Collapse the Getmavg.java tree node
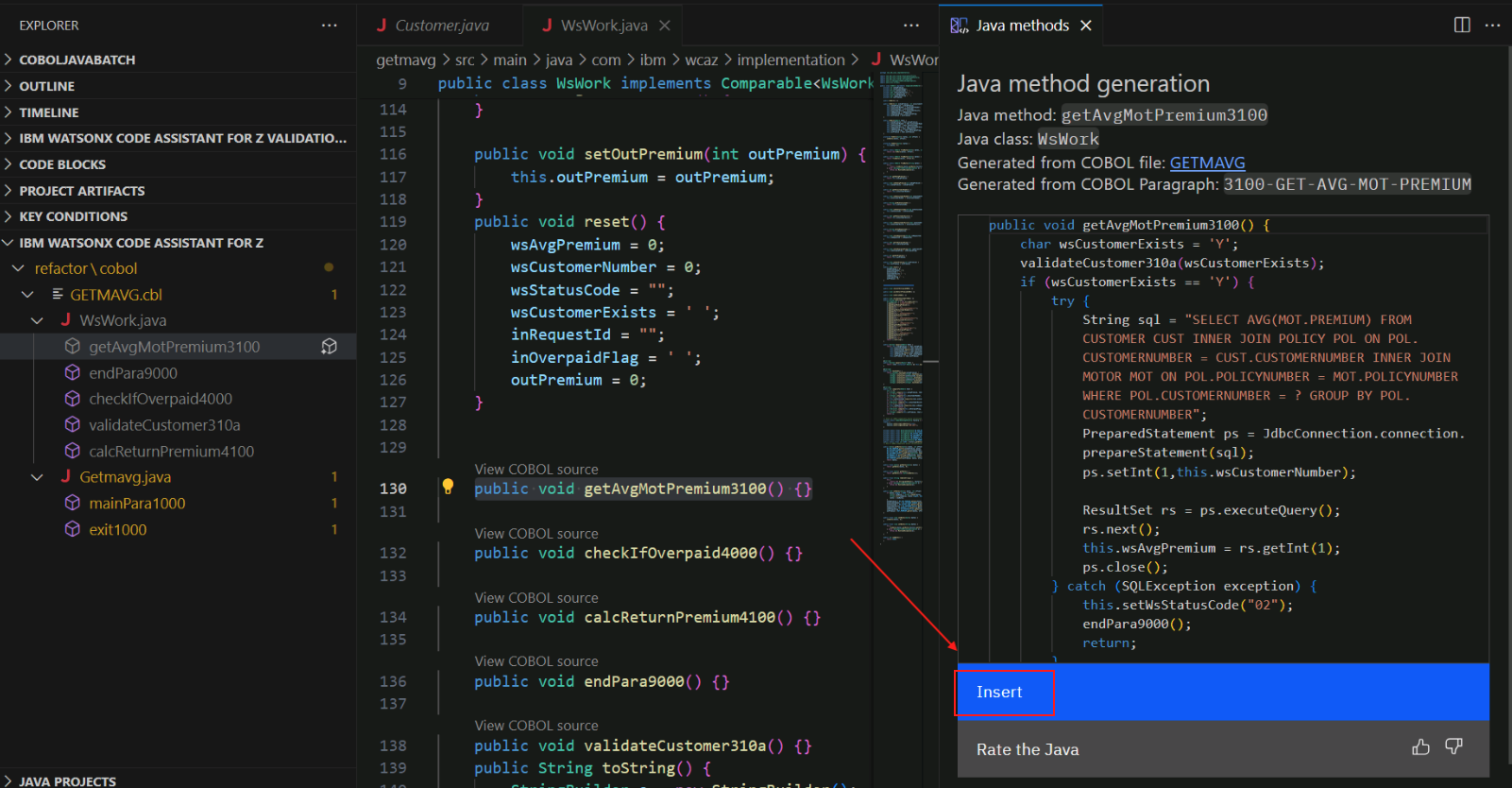The image size is (1512, 788). tap(38, 477)
